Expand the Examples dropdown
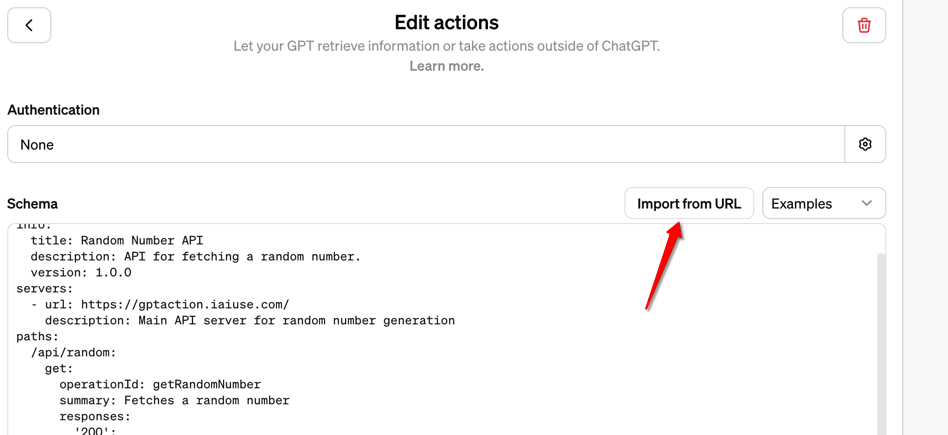948x435 pixels. [x=824, y=203]
